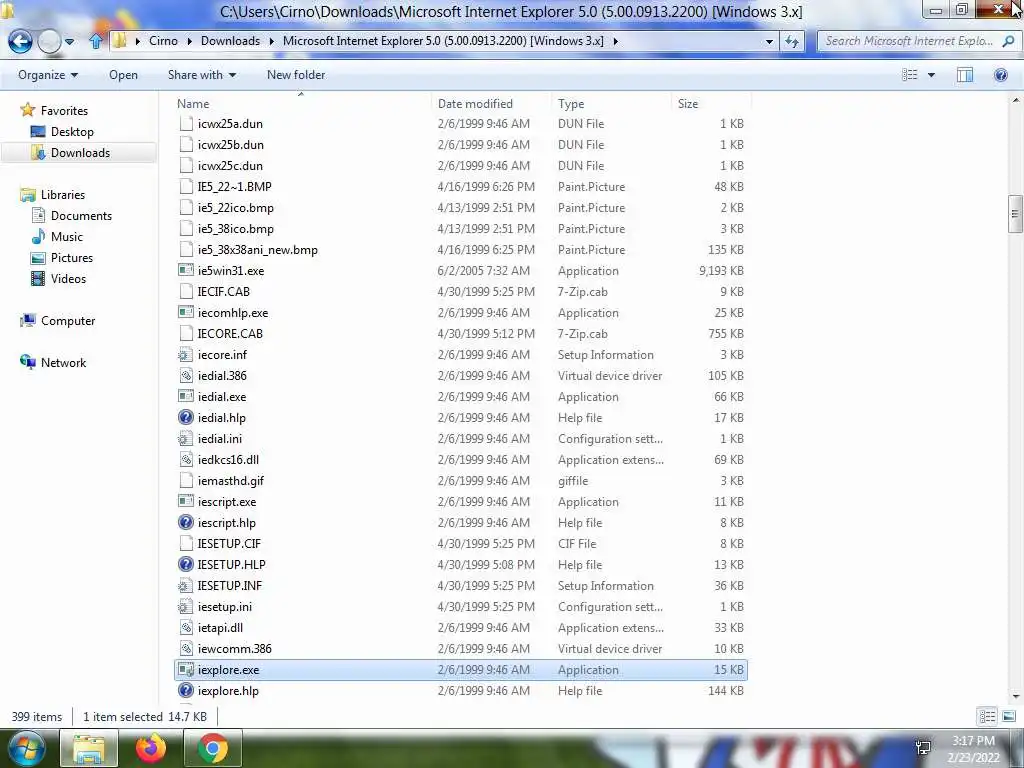This screenshot has width=1024, height=768.
Task: Toggle the preview pane icon
Action: [x=965, y=75]
